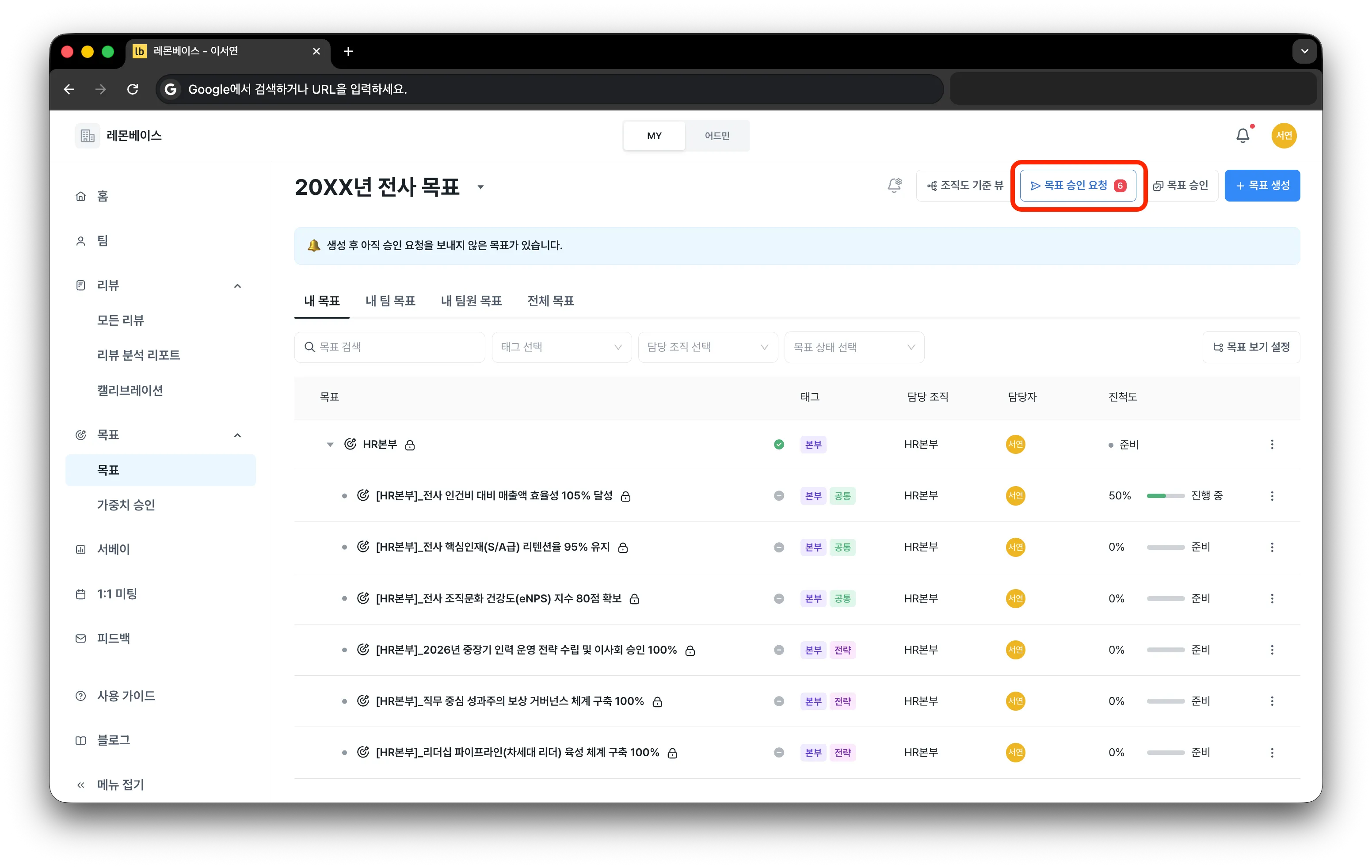Screen dimensions: 1372x868
Task: Open 목표 보기 설정 view settings
Action: click(x=1251, y=347)
